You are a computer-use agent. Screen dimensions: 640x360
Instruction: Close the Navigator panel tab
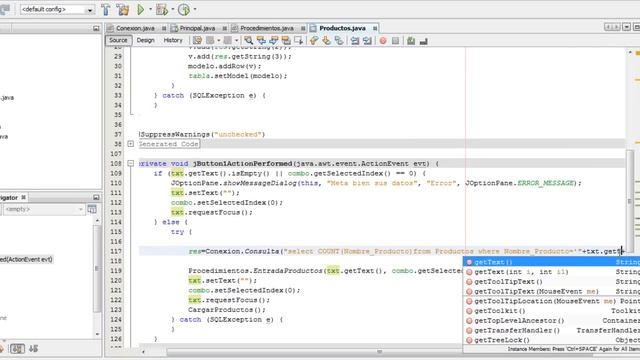(23, 198)
